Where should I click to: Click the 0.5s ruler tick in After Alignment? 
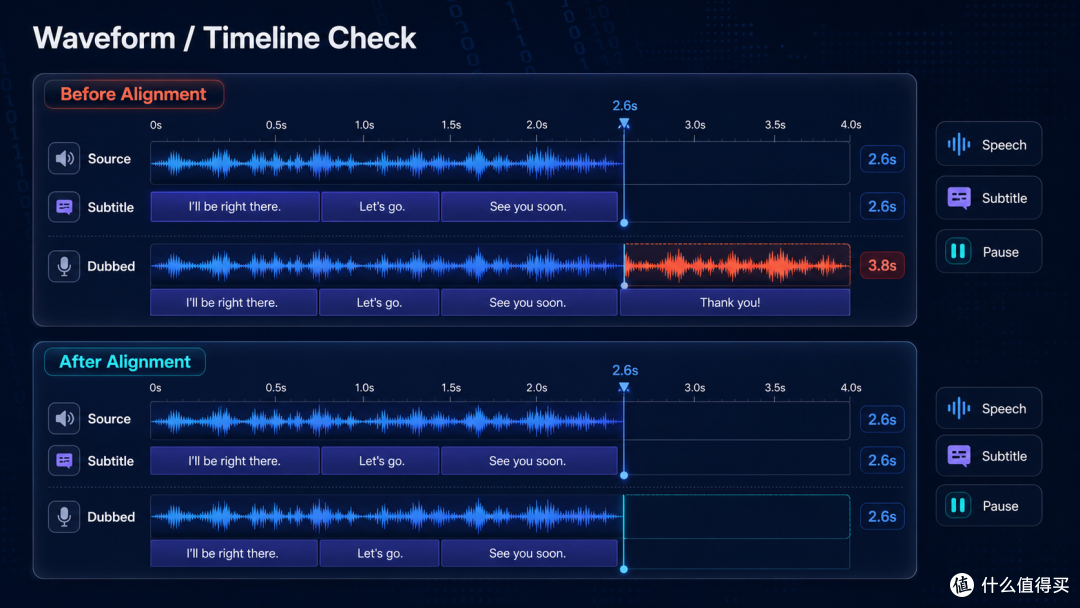[x=276, y=398]
